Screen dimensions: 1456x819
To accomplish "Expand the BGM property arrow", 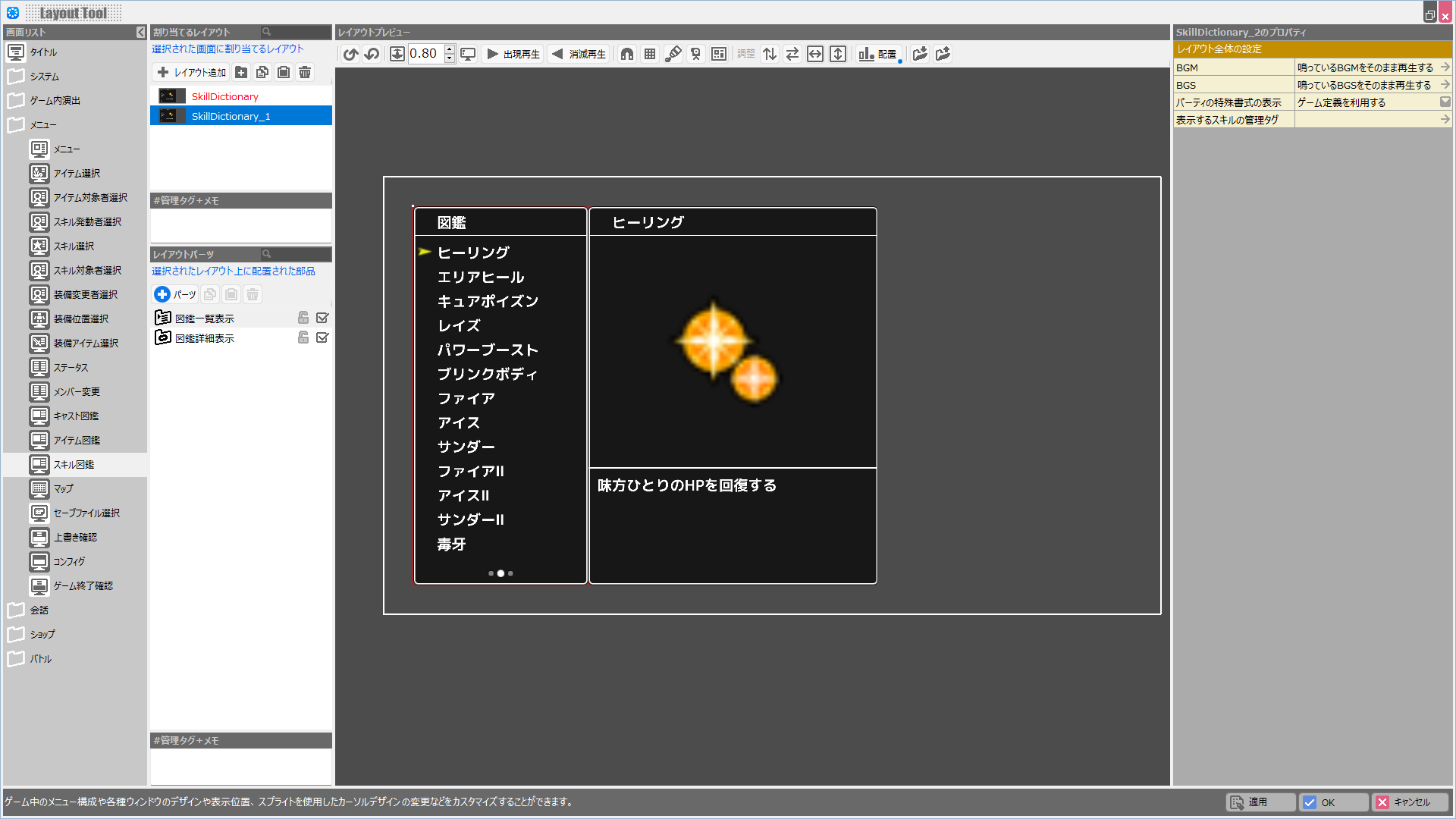I will coord(1445,67).
